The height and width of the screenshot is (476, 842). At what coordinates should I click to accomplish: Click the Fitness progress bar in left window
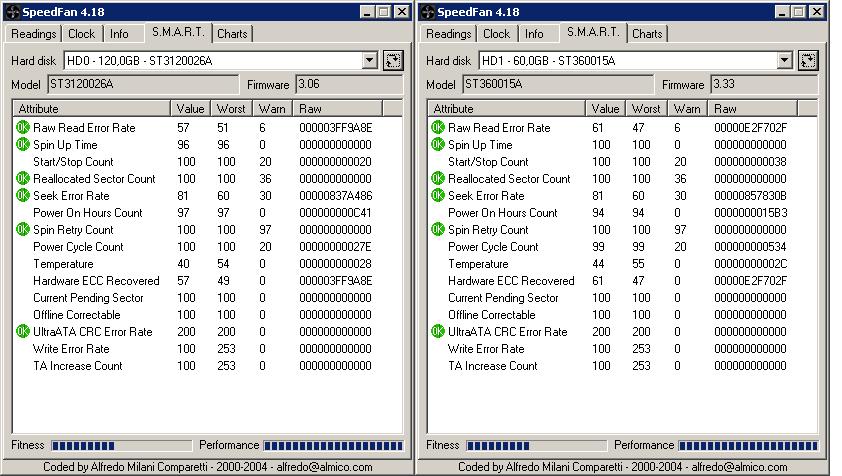[121, 445]
